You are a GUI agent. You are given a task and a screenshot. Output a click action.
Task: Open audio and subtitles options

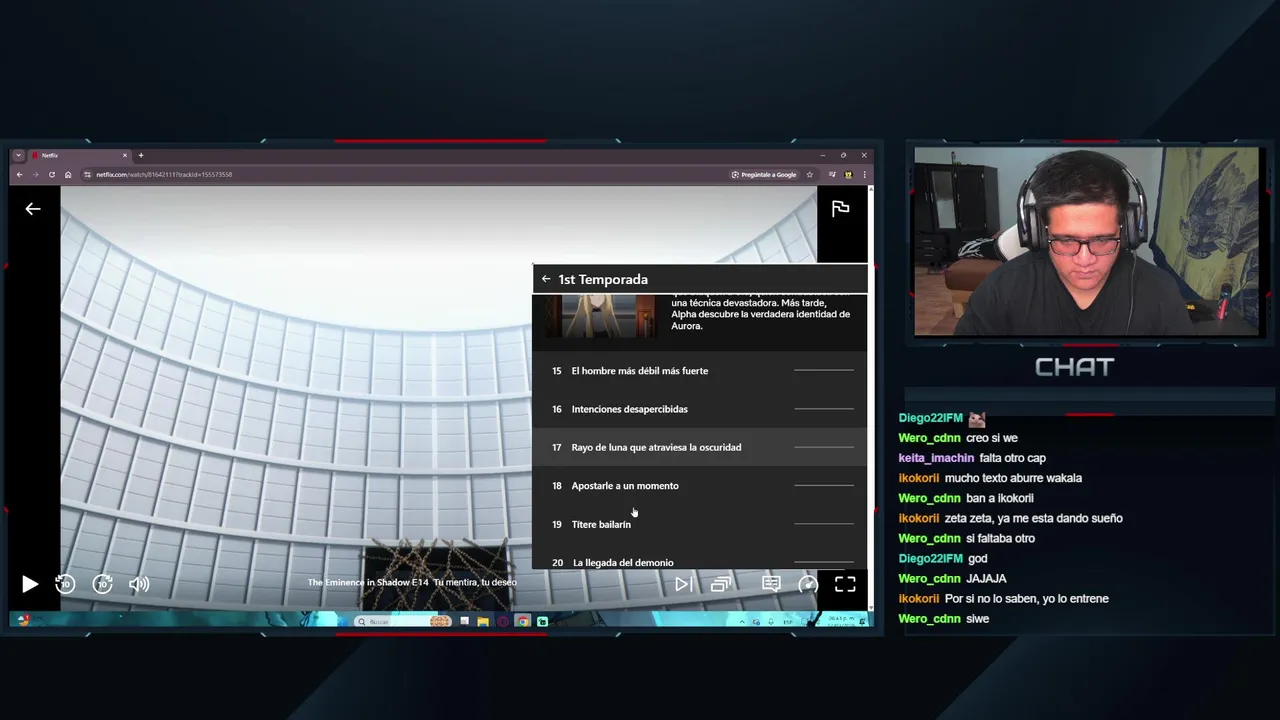click(x=771, y=584)
